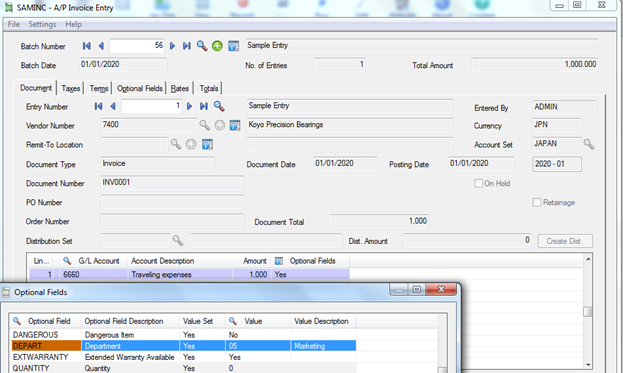Select the Document Type Invoice field

click(157, 164)
